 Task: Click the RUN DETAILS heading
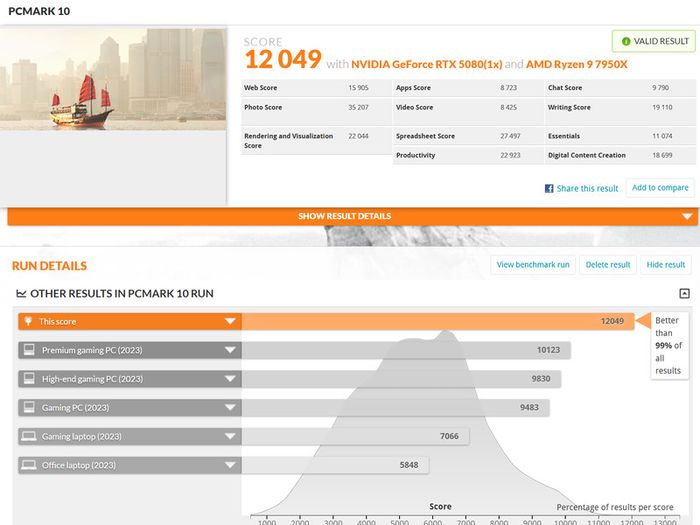coord(50,266)
